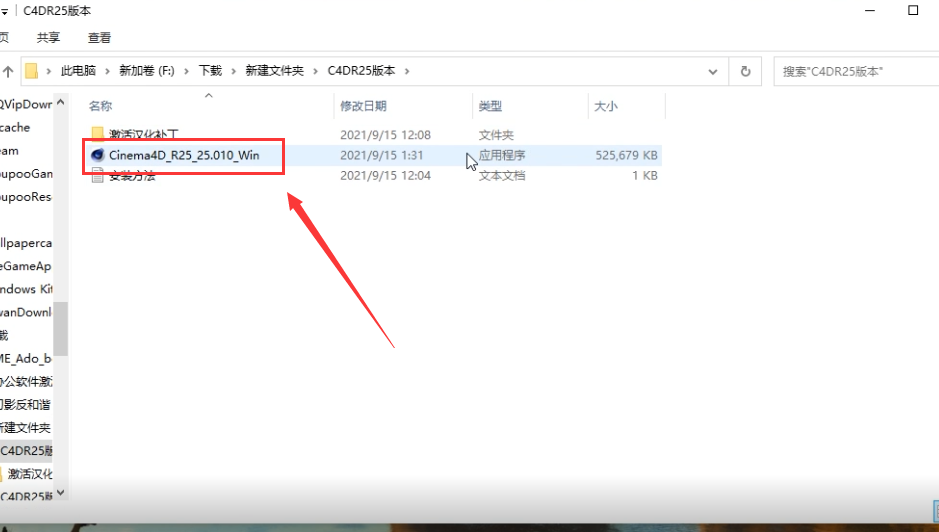Click the 文本文档 type cell
The image size is (939, 532).
[x=502, y=176]
